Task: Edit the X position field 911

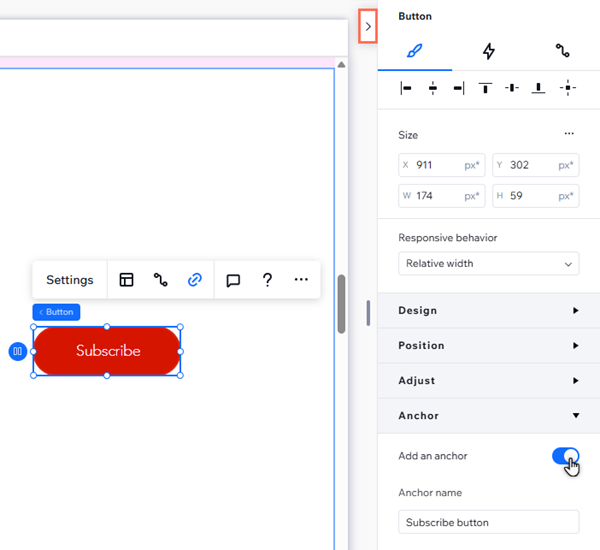Action: 442,165
